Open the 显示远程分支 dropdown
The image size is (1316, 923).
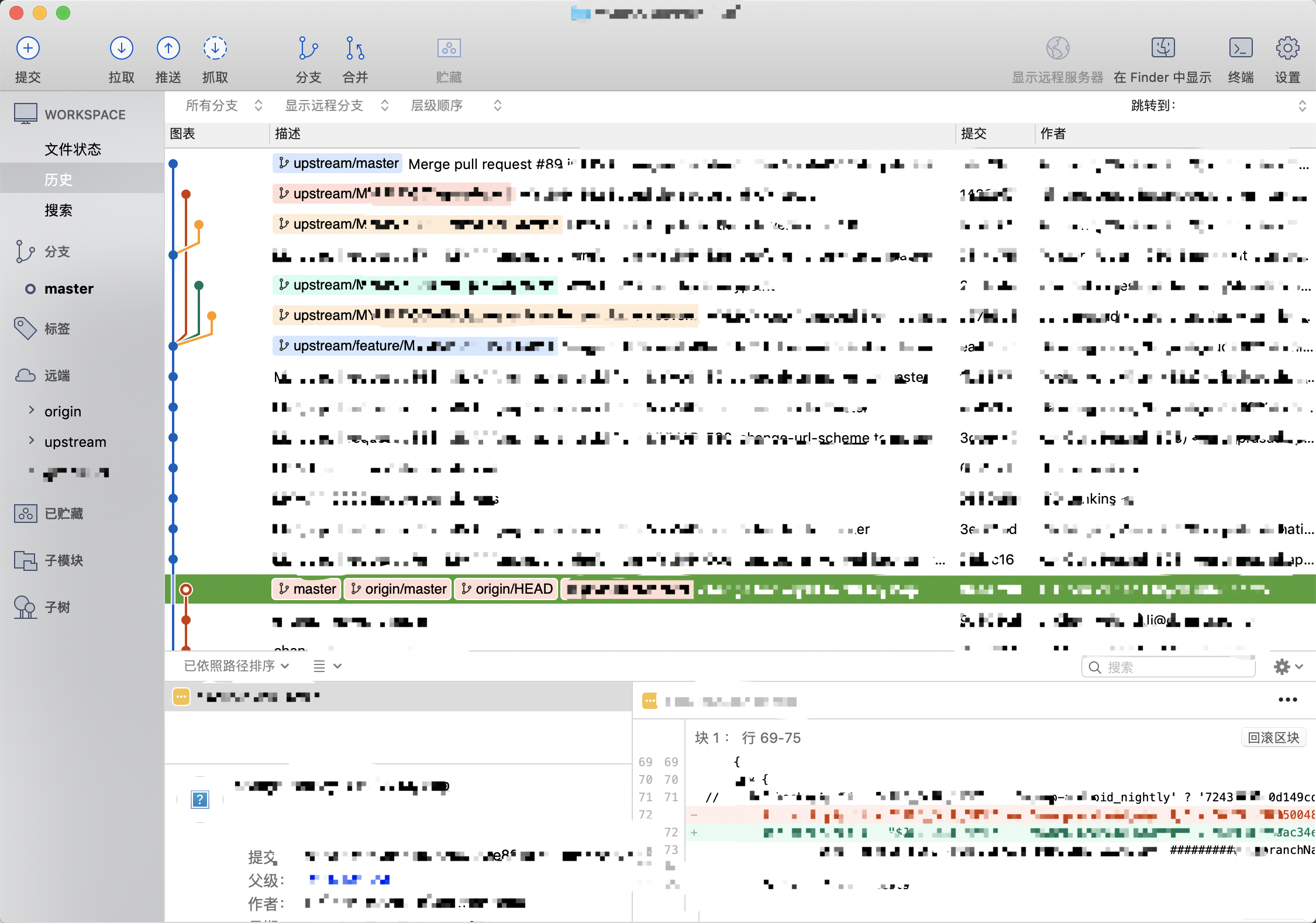point(336,105)
